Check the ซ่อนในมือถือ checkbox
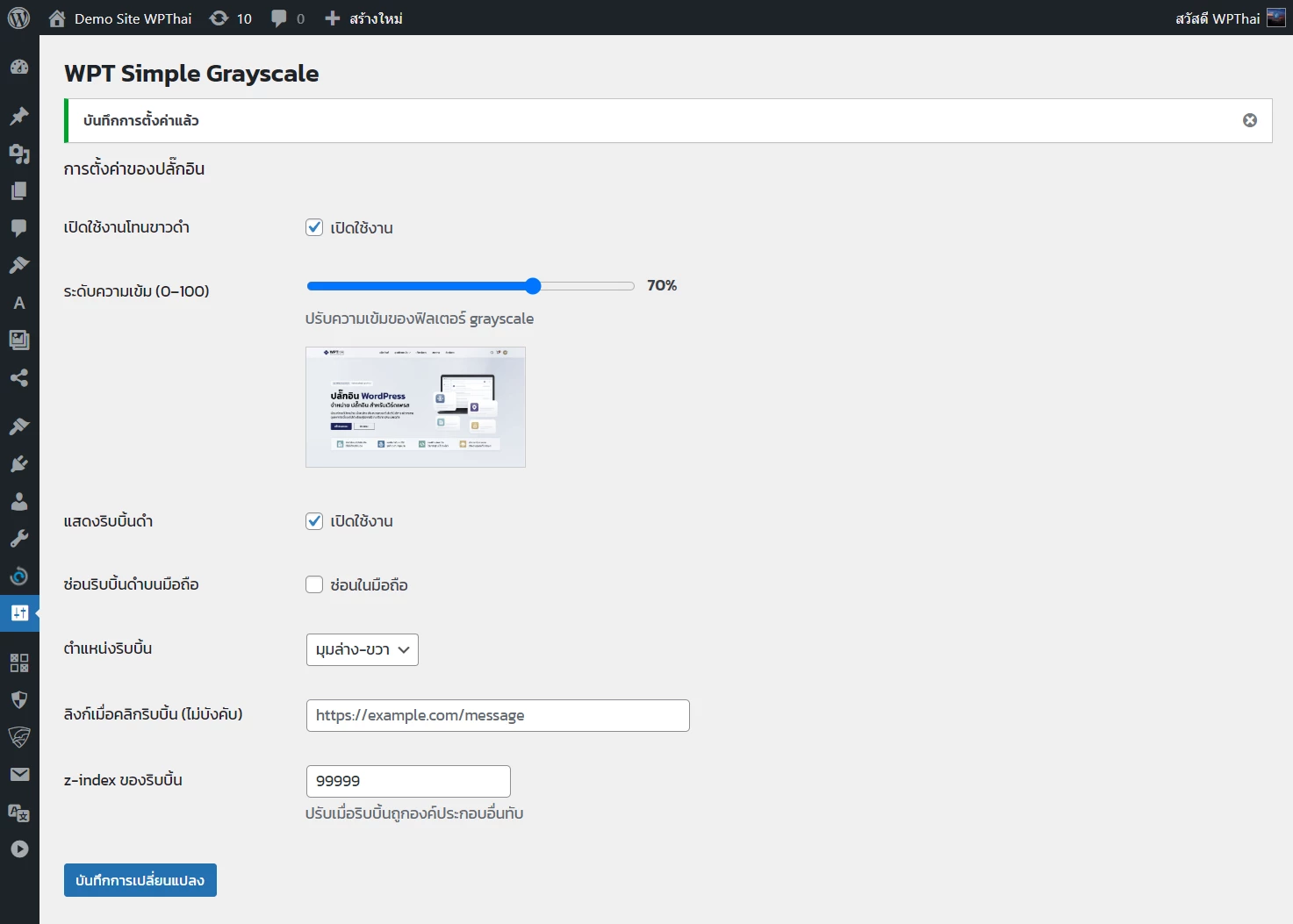This screenshot has height=924, width=1293. point(314,584)
